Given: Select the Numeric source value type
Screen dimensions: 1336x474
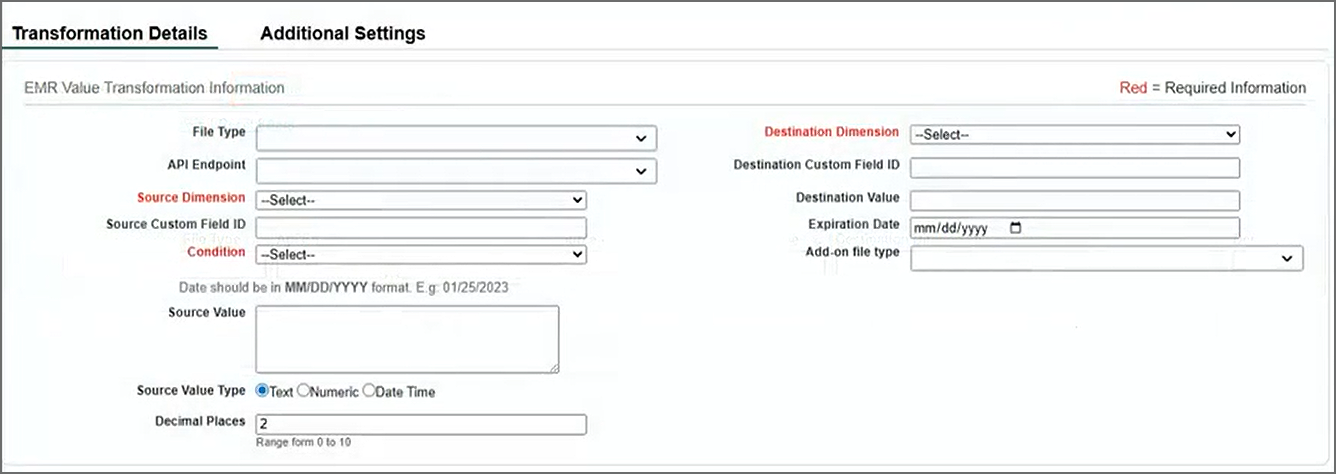Looking at the screenshot, I should (303, 392).
